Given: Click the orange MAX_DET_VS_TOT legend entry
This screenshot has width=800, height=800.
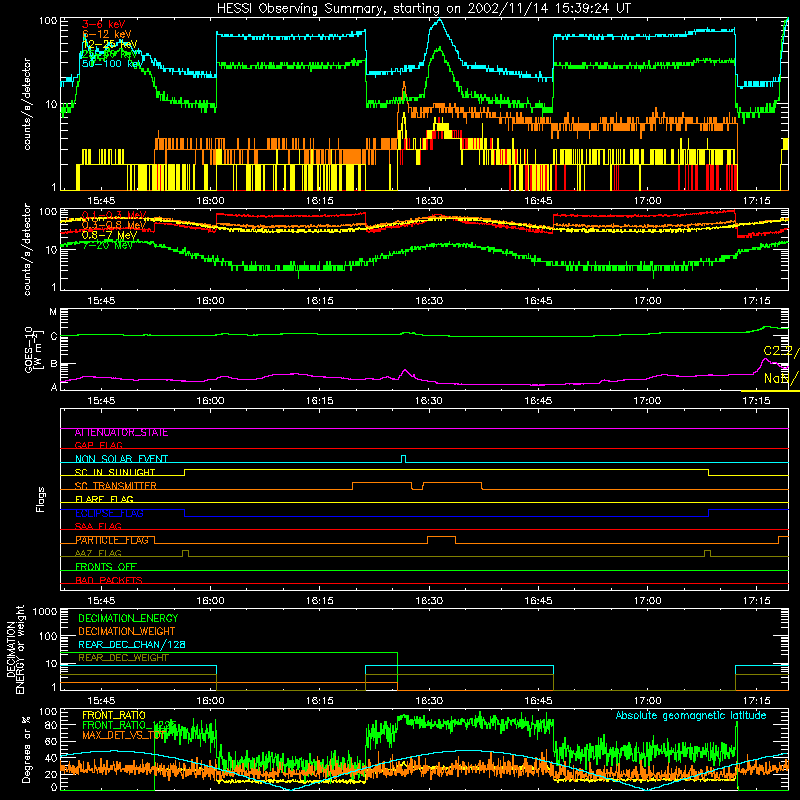Looking at the screenshot, I should point(123,736).
